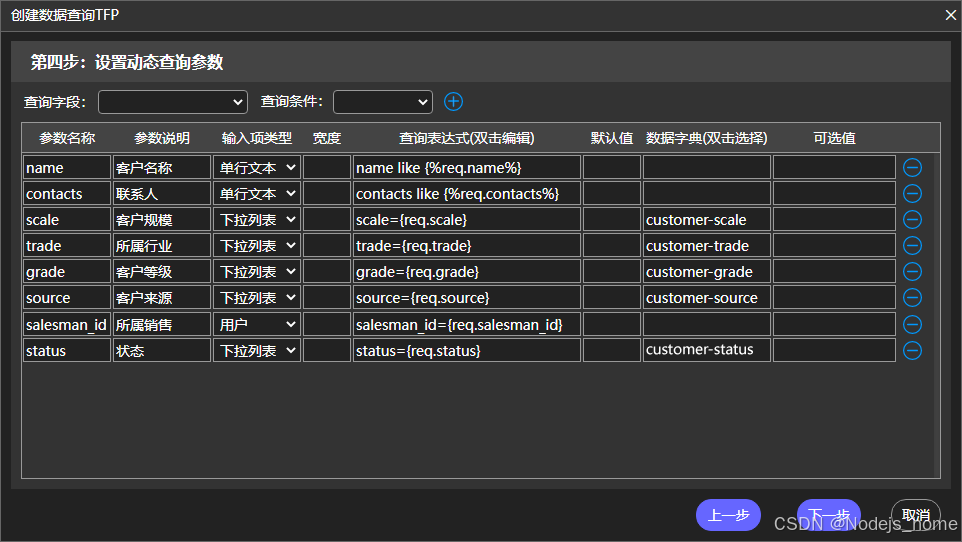
Task: Click the 输入项类型 column header
Action: pos(257,138)
